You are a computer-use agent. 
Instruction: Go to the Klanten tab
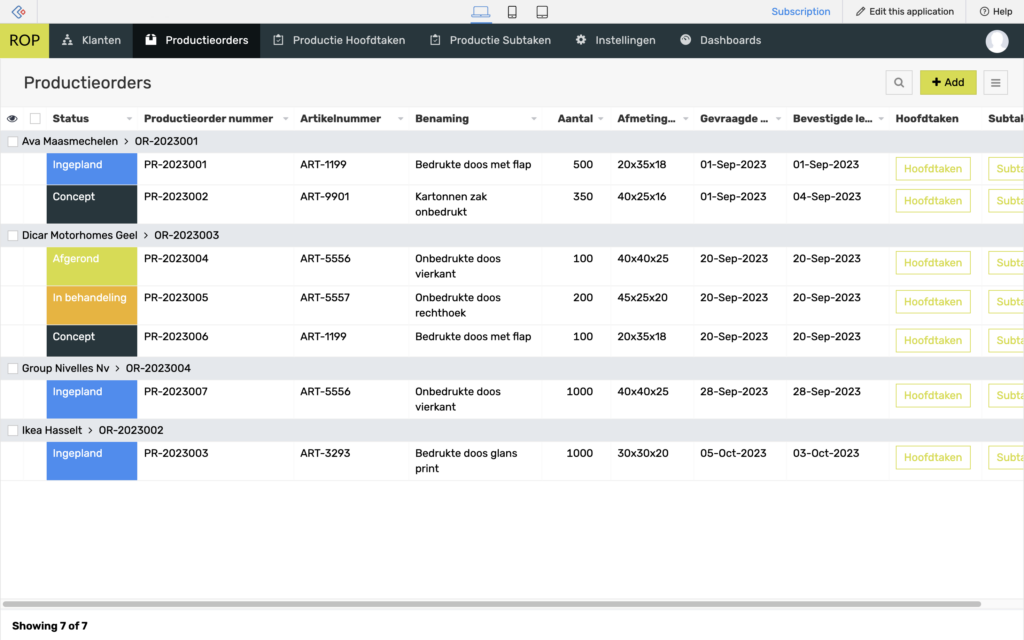91,40
